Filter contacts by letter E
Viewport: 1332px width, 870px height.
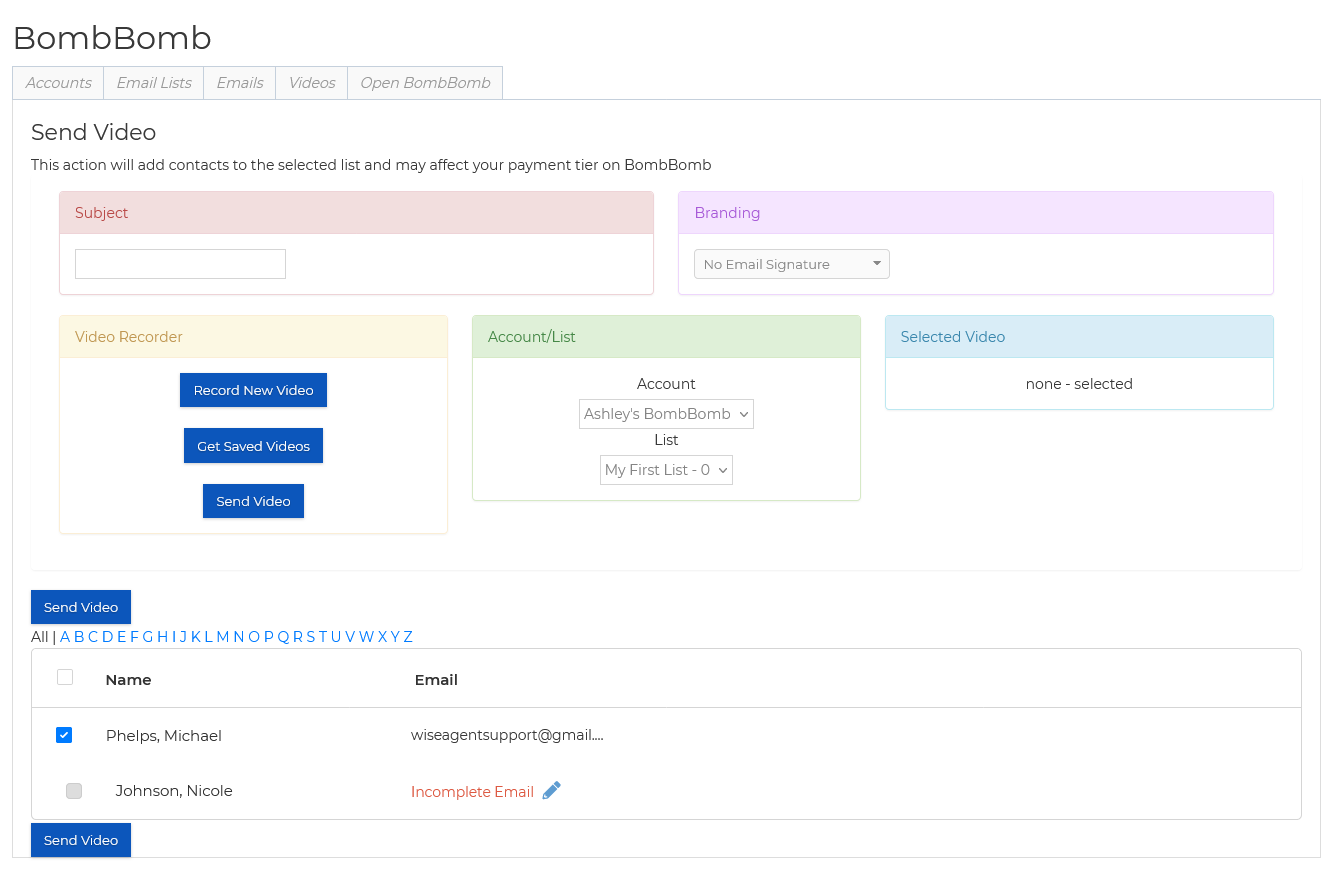click(122, 637)
